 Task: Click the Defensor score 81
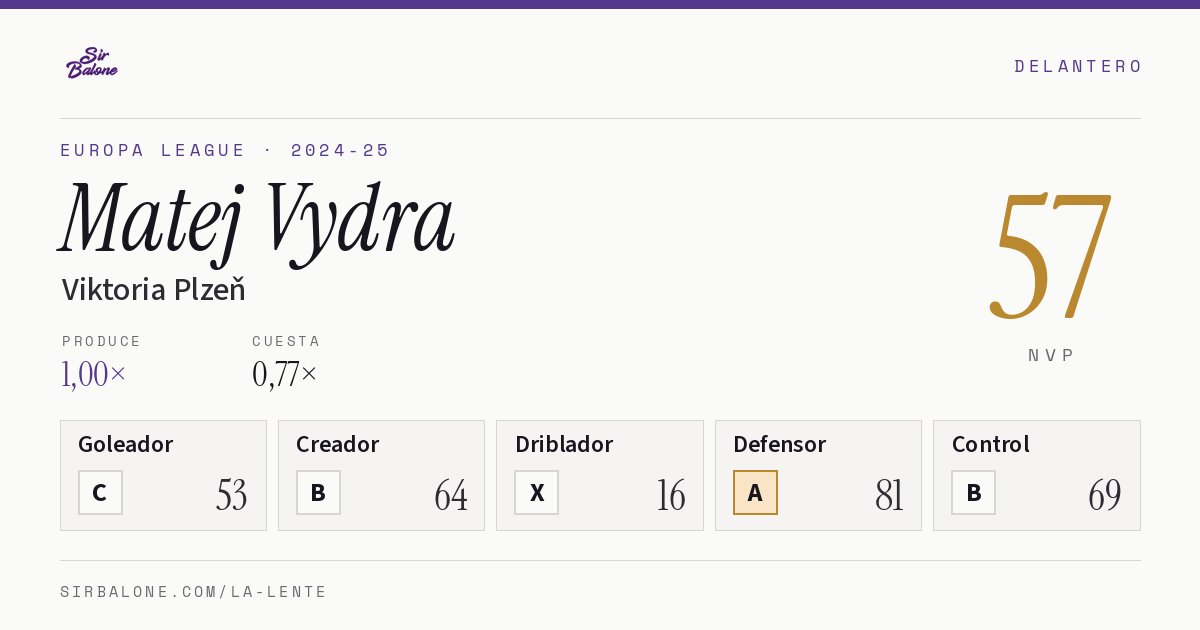(x=889, y=495)
